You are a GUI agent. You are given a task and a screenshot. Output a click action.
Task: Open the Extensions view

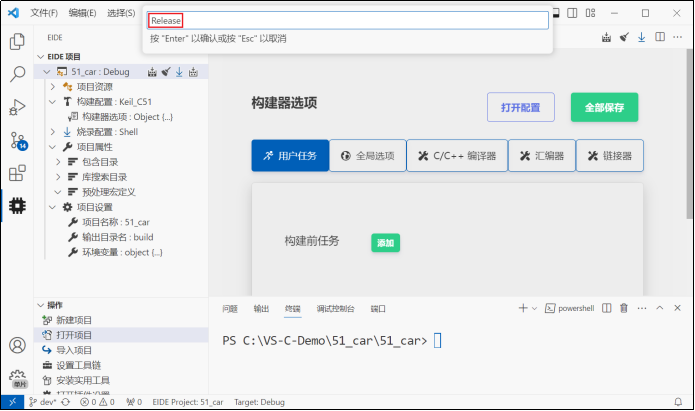click(x=17, y=173)
